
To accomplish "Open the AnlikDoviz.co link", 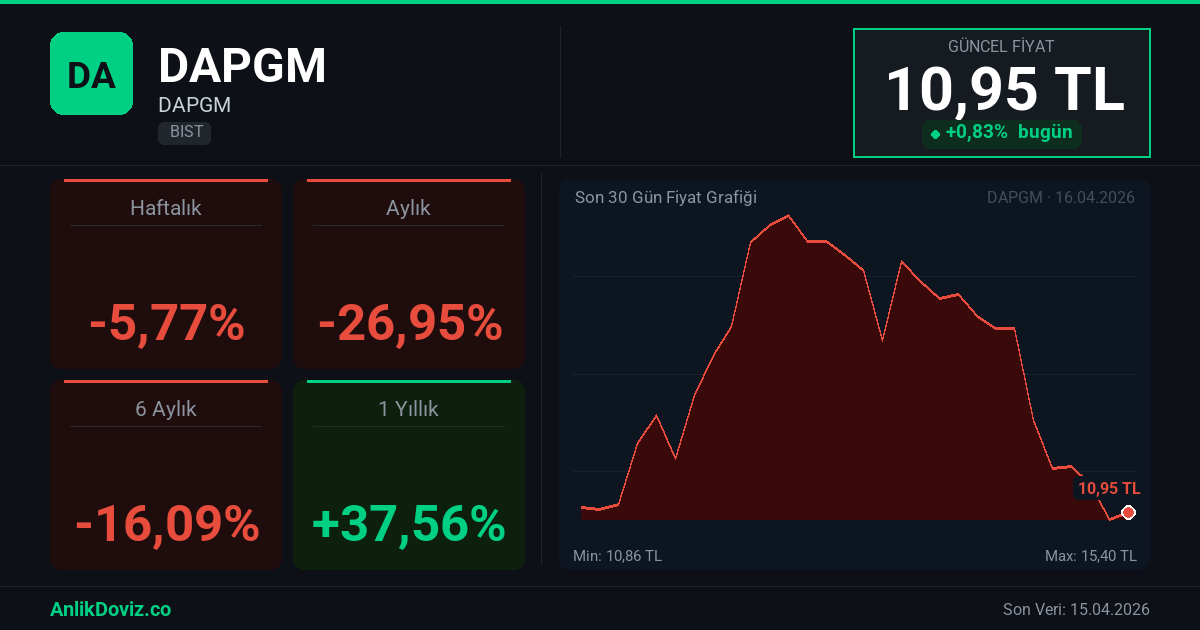I will [x=110, y=609].
